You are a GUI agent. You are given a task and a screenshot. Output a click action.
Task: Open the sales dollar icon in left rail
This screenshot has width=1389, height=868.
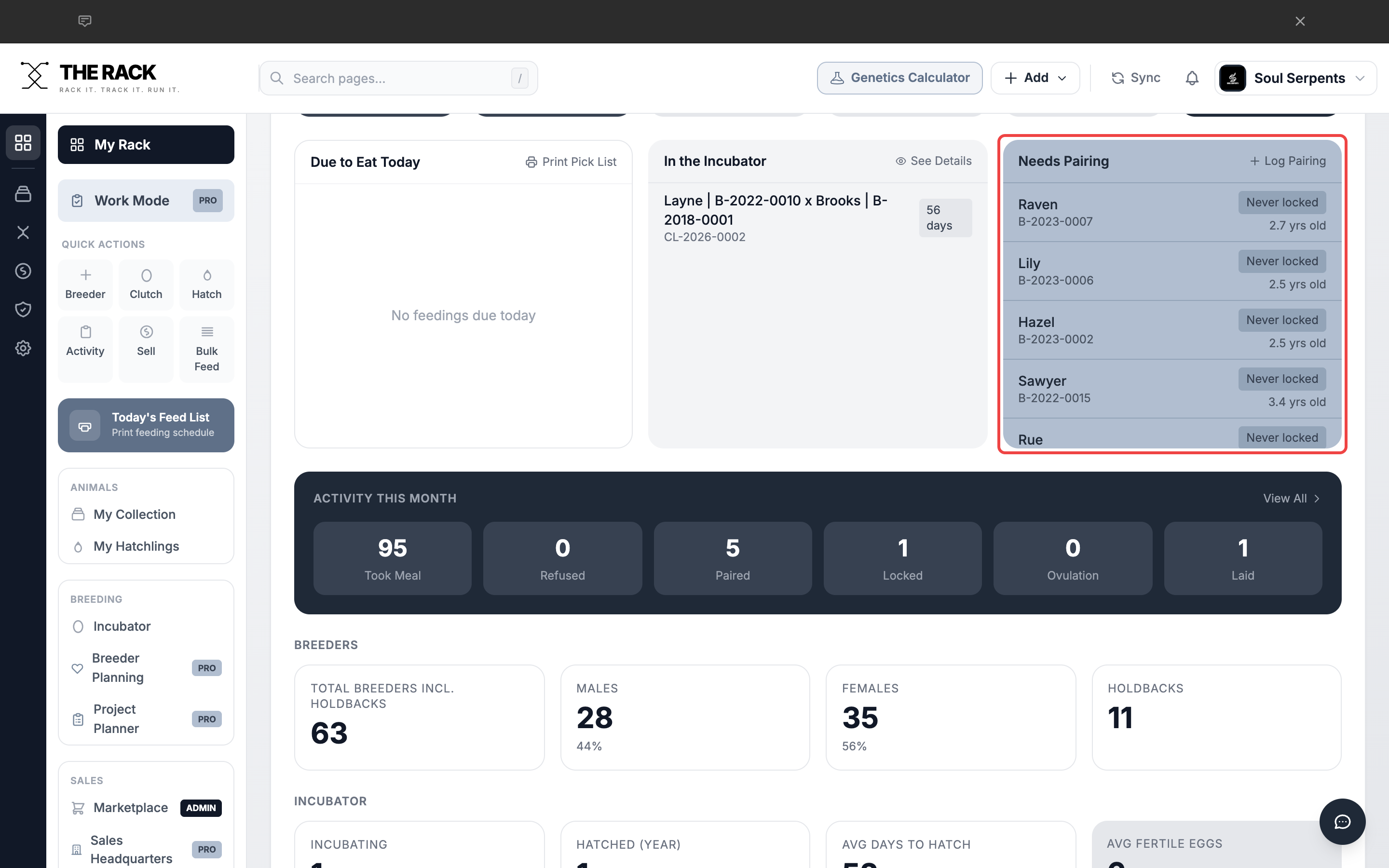point(23,271)
